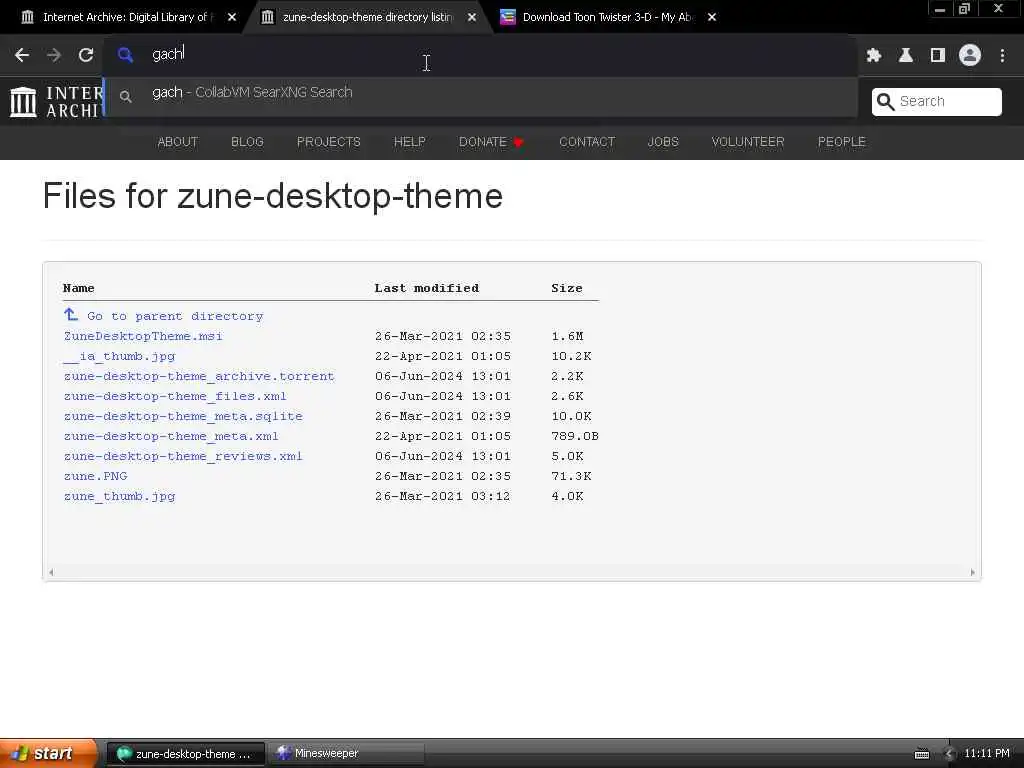The height and width of the screenshot is (768, 1024).
Task: Click the browser forward arrow
Action: pos(54,56)
